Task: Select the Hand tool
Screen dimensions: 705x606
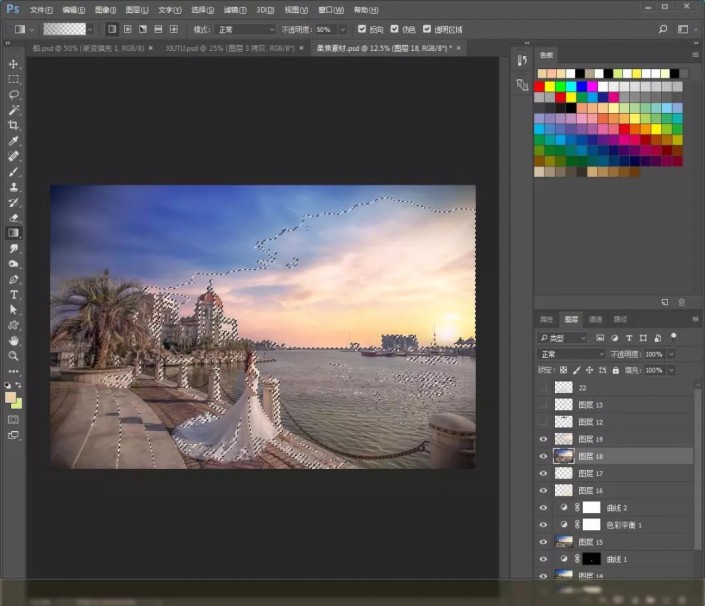Action: pyautogui.click(x=13, y=341)
